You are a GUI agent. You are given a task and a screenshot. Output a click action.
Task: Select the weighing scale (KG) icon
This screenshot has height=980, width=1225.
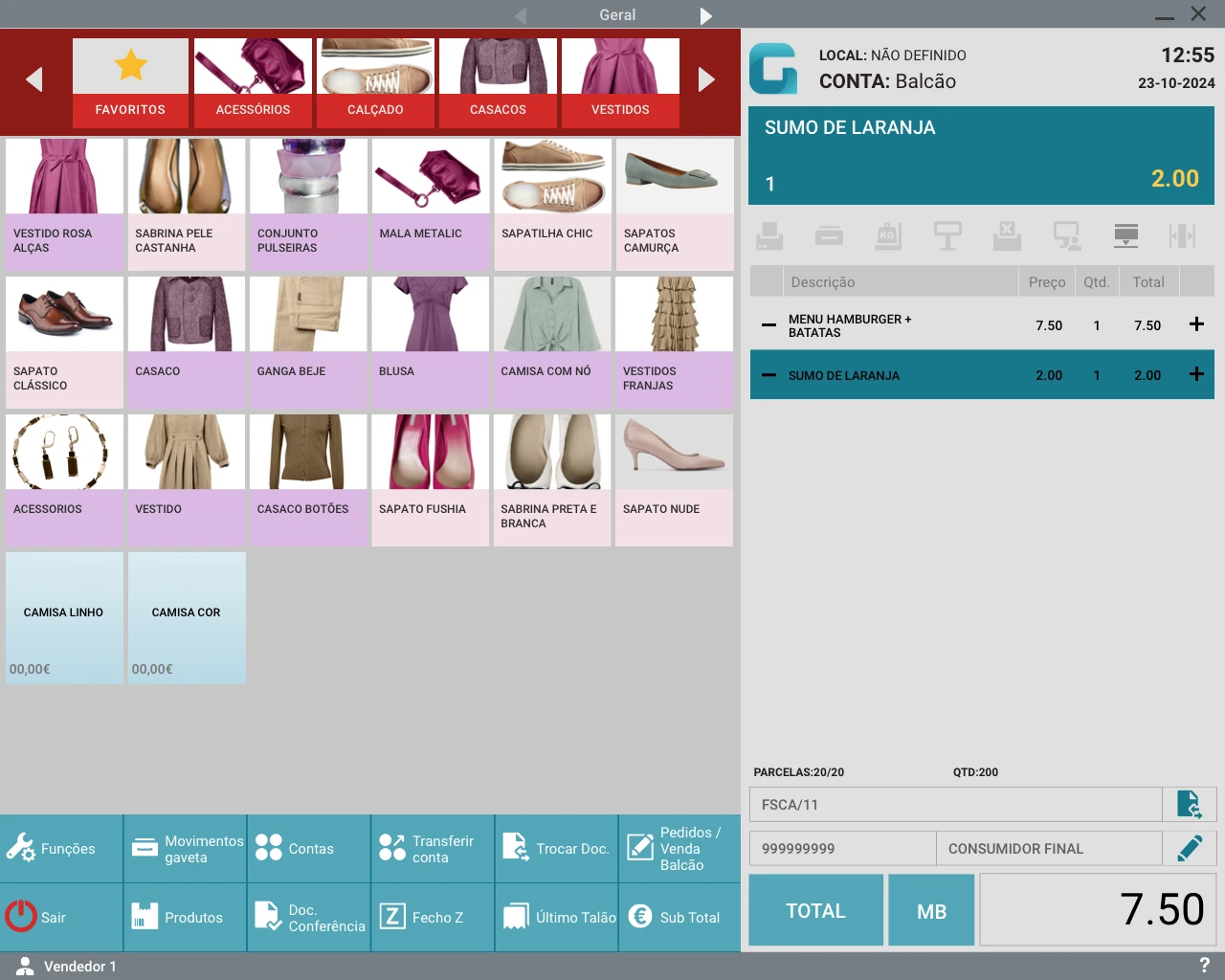point(888,235)
